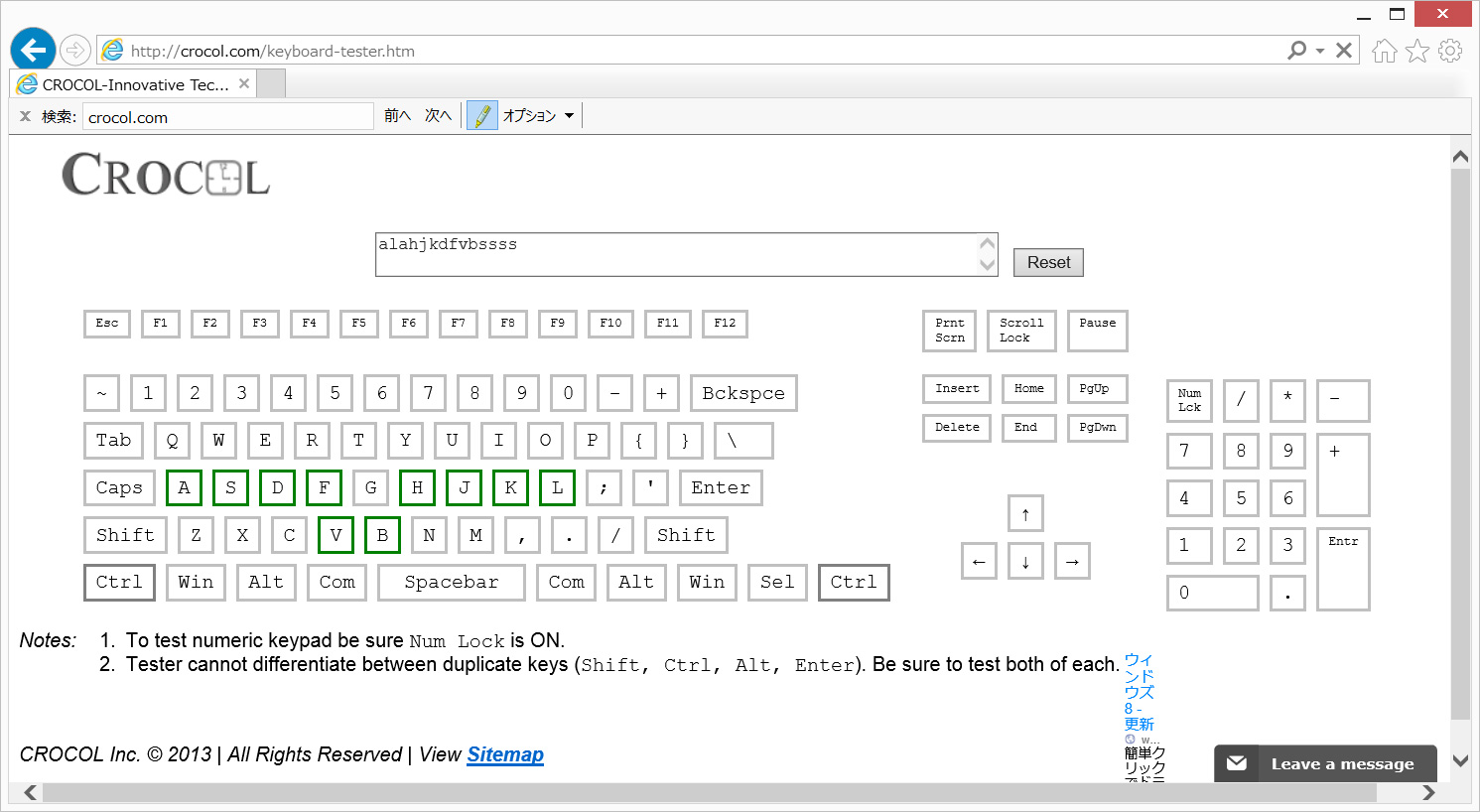Toggle the Scroll Lock key
Screen dimensions: 1480x812
[1021, 331]
